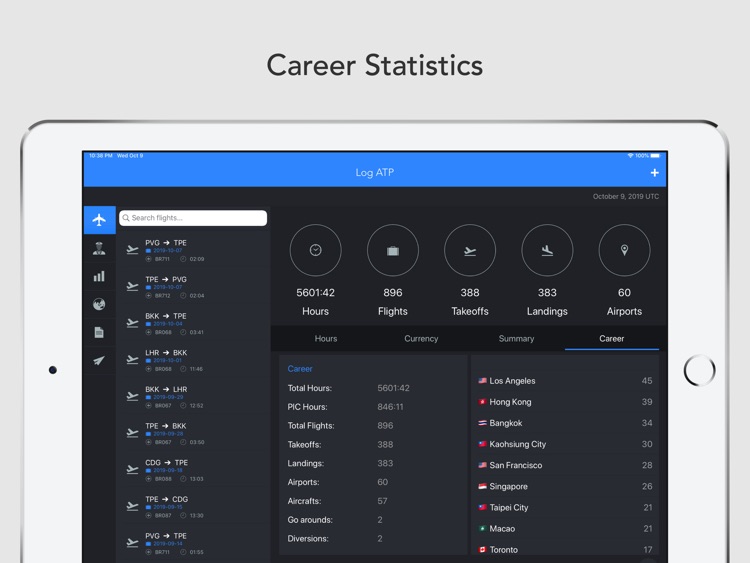Viewport: 750px width, 563px height.
Task: Click the battery indicator in status bar
Action: click(655, 155)
